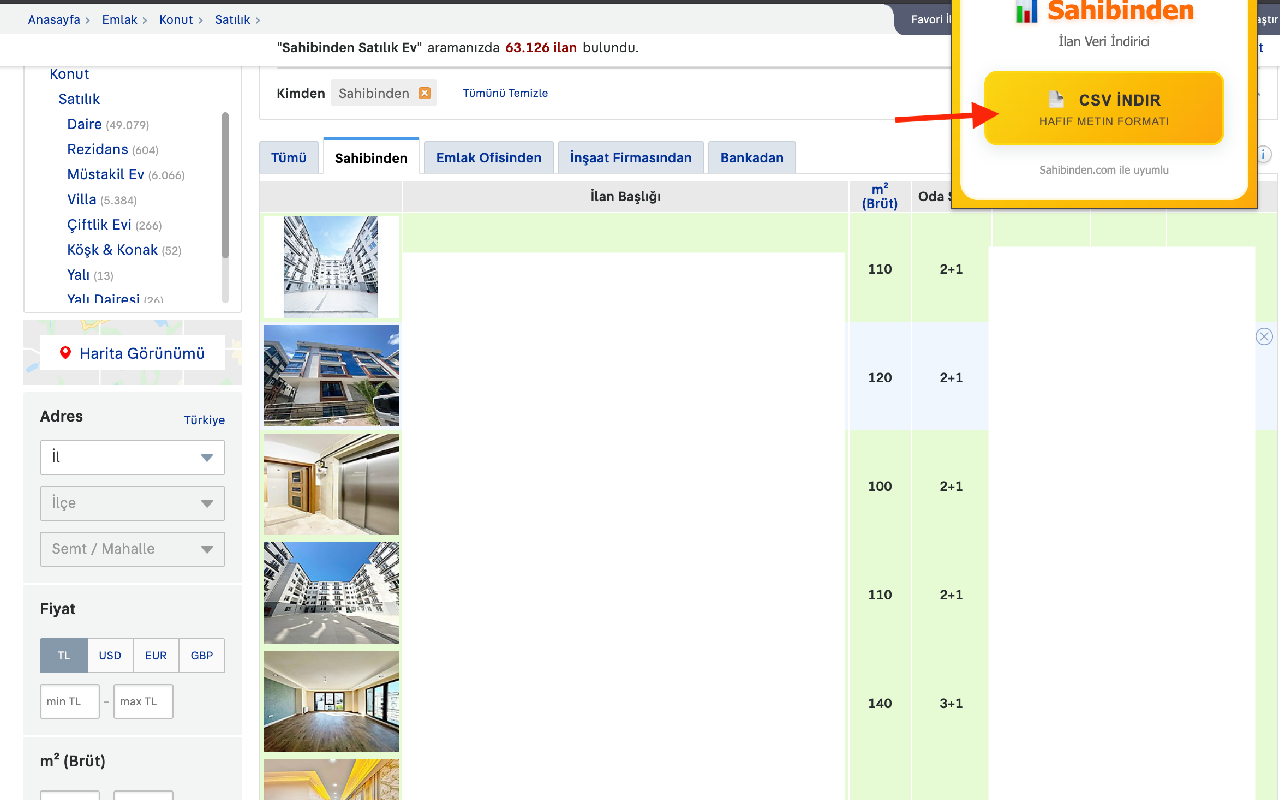Click the file icon on CSV İNDİR
Screen dimensions: 1280x800
pos(1056,99)
